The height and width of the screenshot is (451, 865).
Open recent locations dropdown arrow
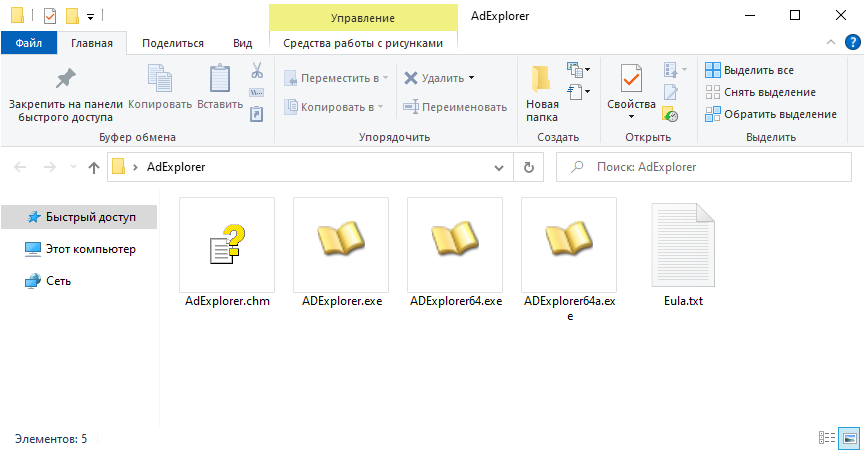(x=73, y=167)
